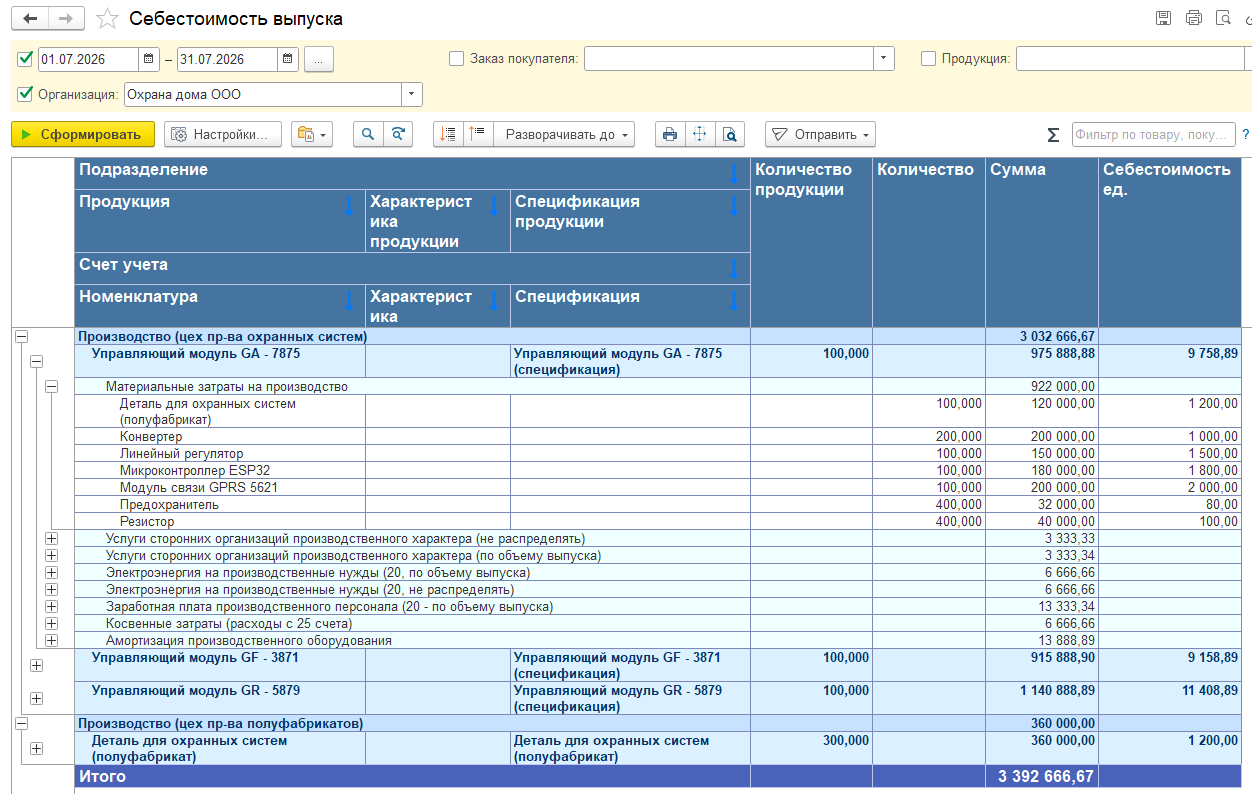Viewport: 1252px width, 794px height.
Task: Open calendar picker for start date 01.07.2026
Action: pyautogui.click(x=148, y=59)
